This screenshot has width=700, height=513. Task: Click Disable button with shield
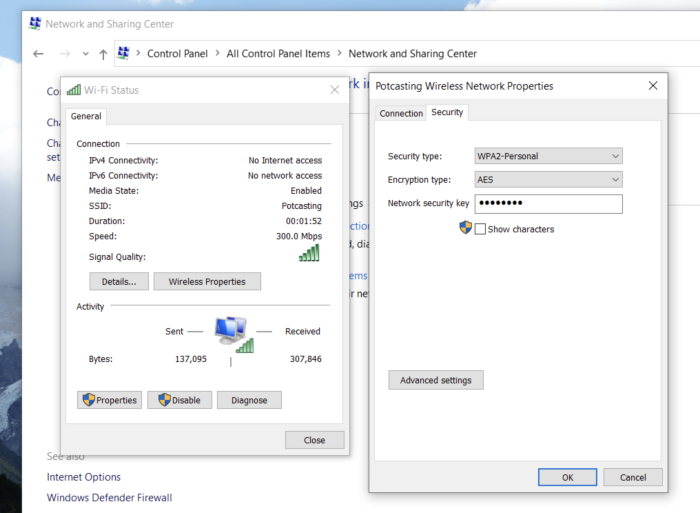179,400
